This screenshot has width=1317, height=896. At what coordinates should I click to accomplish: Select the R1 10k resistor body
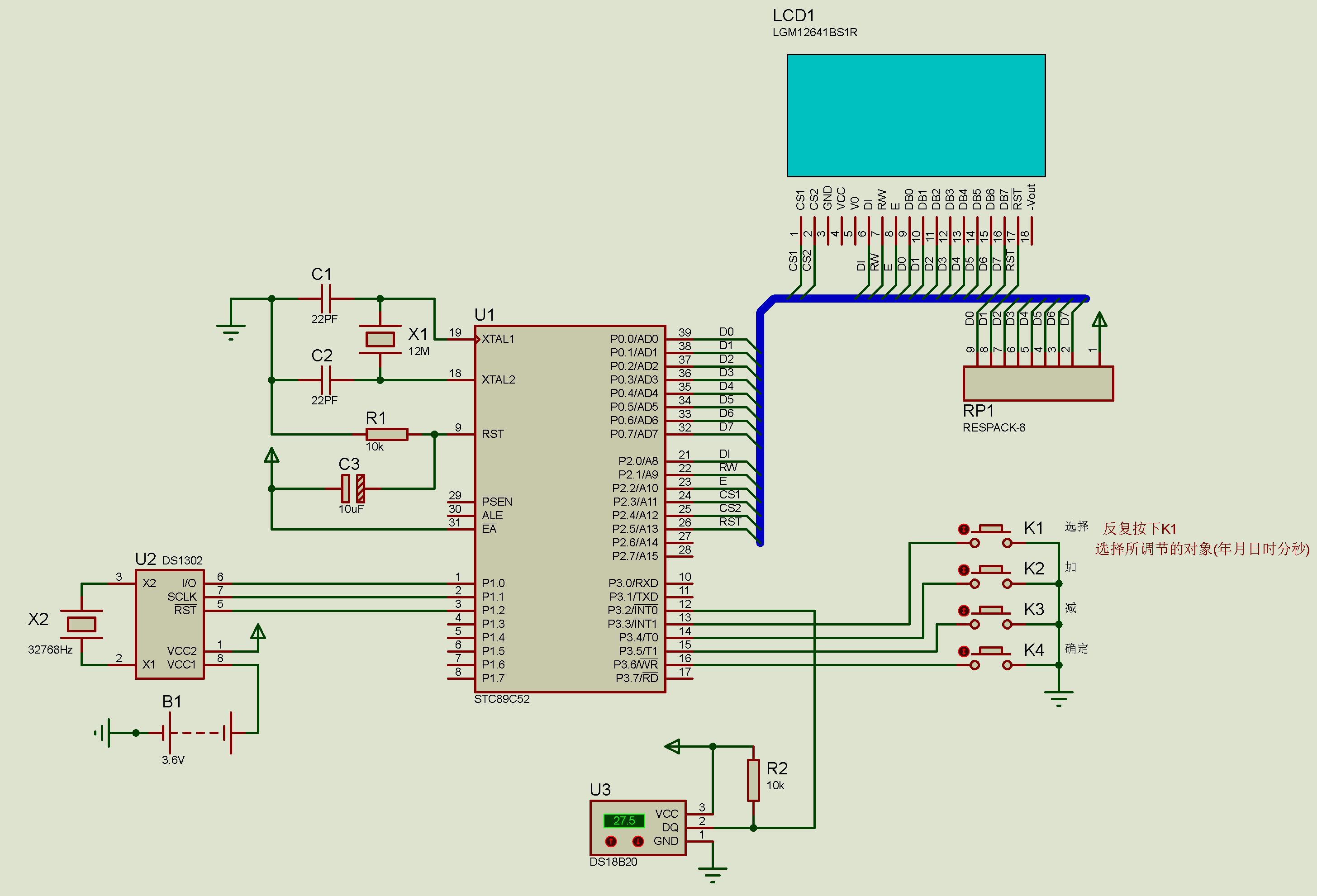click(386, 434)
